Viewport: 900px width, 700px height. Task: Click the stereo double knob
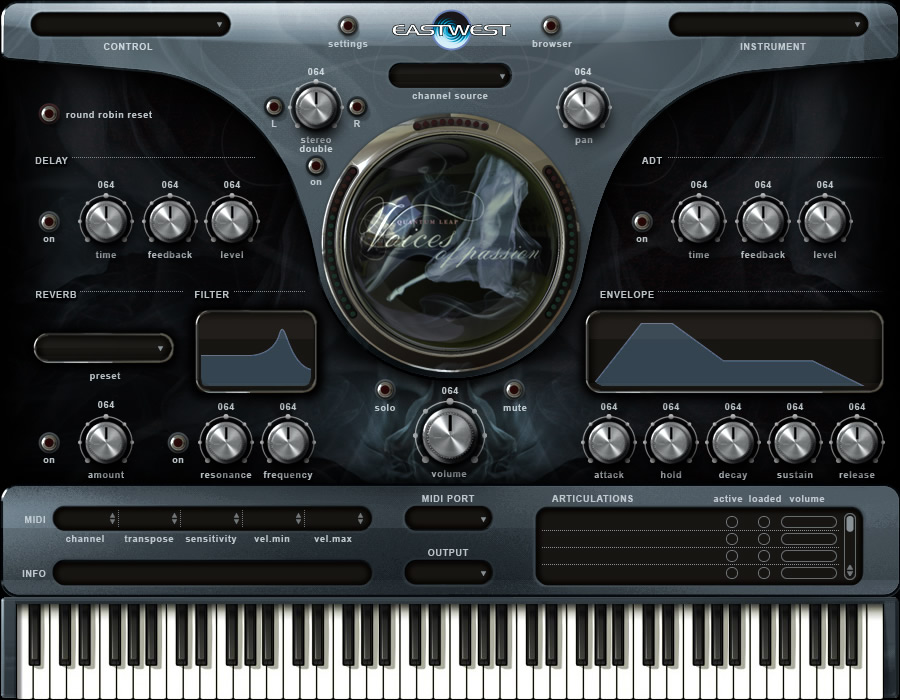[315, 105]
